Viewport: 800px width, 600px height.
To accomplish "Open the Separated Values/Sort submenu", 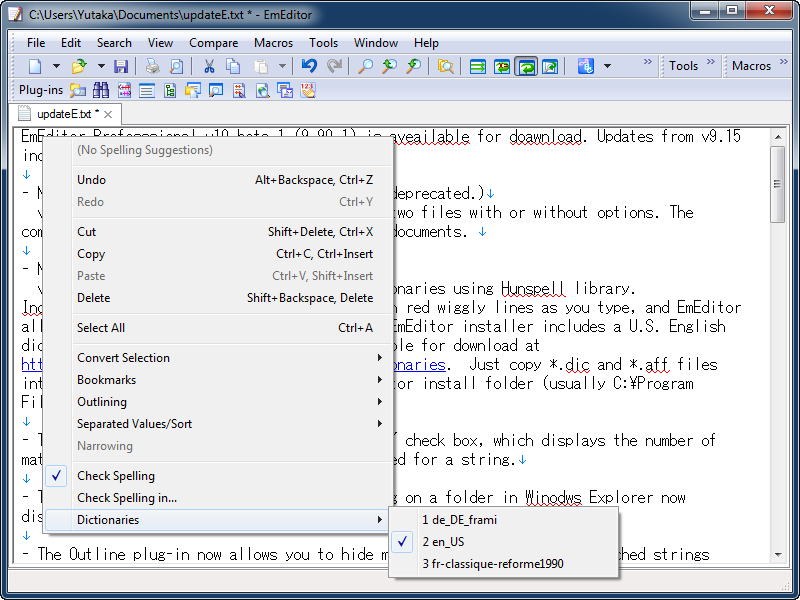I will click(x=218, y=423).
